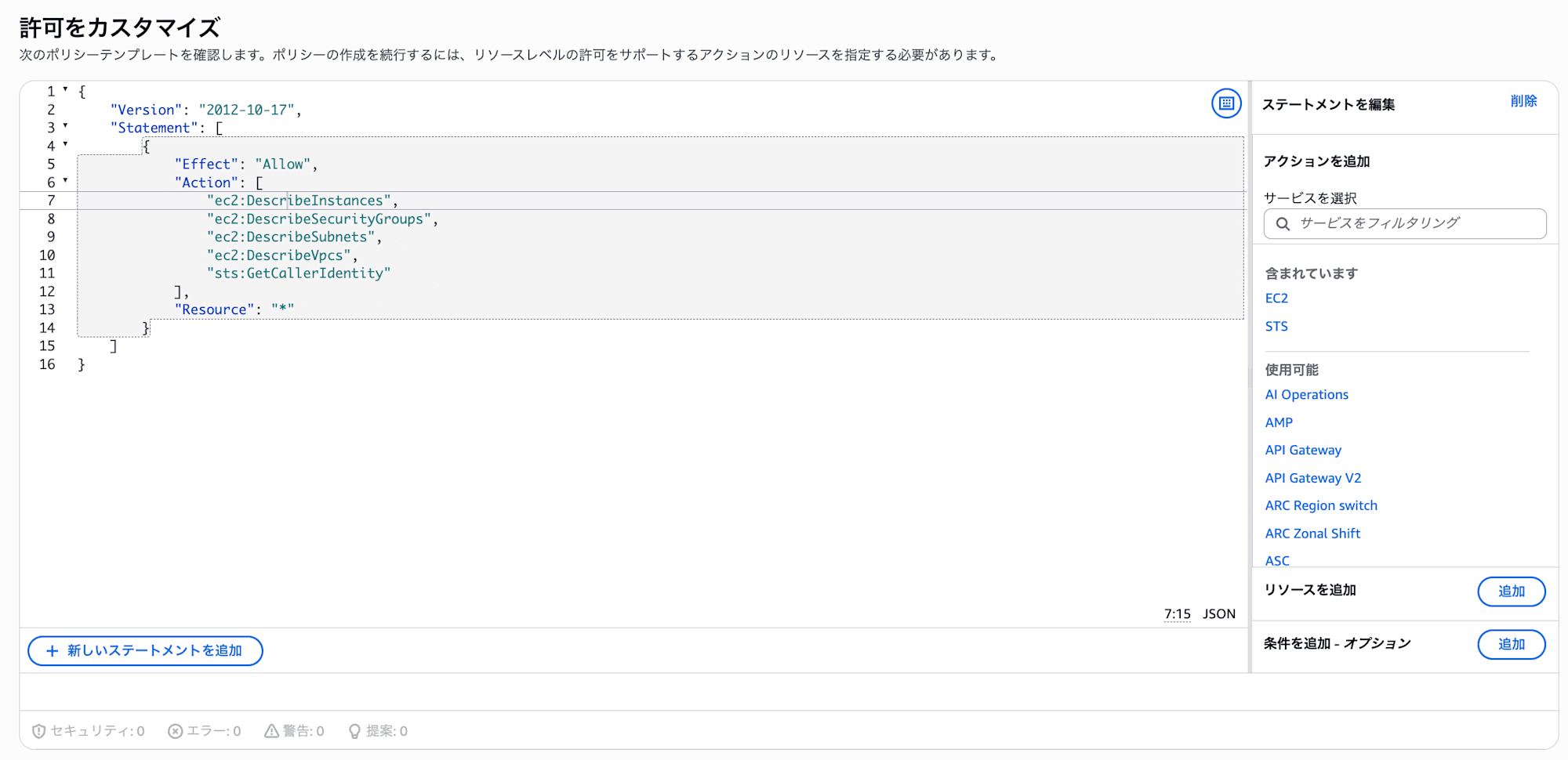Collapse the statement object fold on line 4
The height and width of the screenshot is (760, 1568).
[x=65, y=144]
